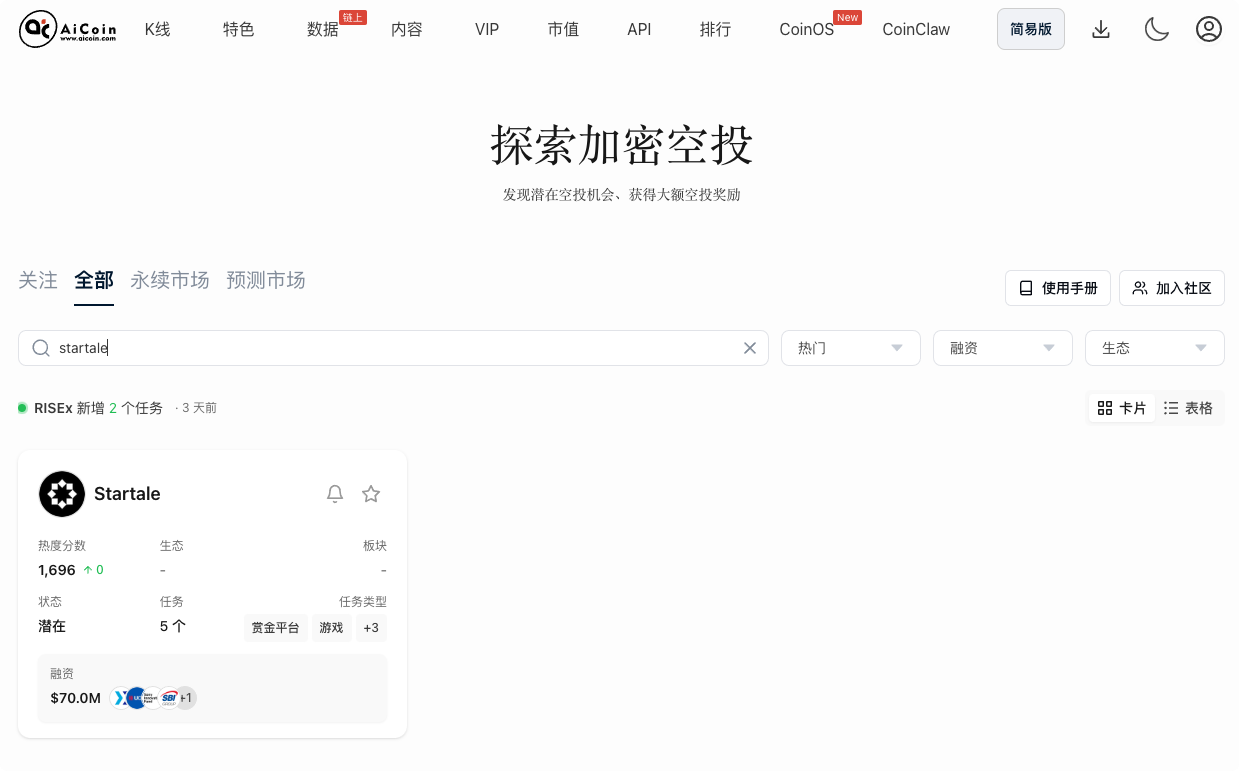The height and width of the screenshot is (771, 1239).
Task: Click the 潜在 status value
Action: [52, 626]
